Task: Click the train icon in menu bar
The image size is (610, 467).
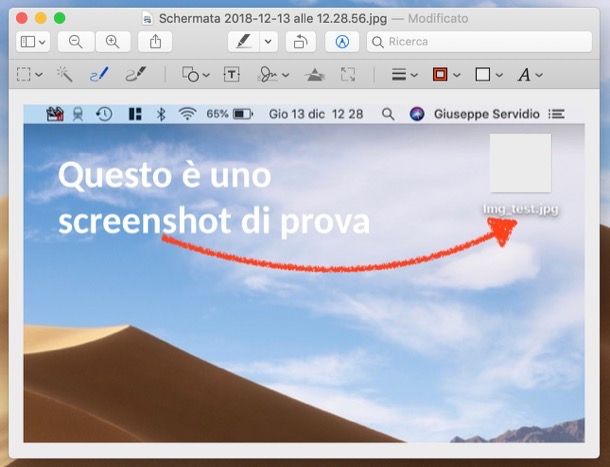Action: click(78, 114)
